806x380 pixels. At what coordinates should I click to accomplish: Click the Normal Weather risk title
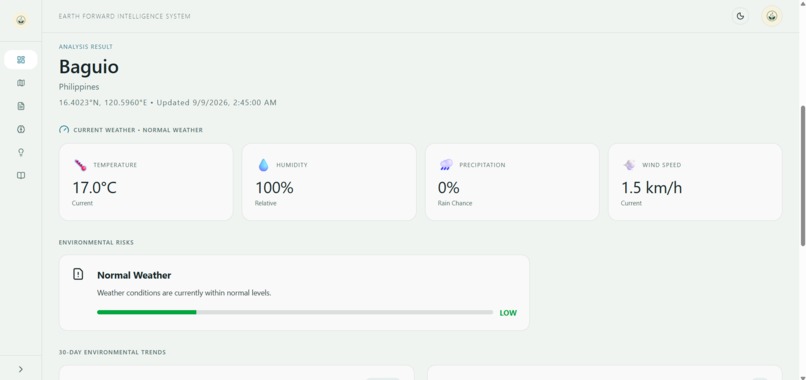tap(134, 275)
